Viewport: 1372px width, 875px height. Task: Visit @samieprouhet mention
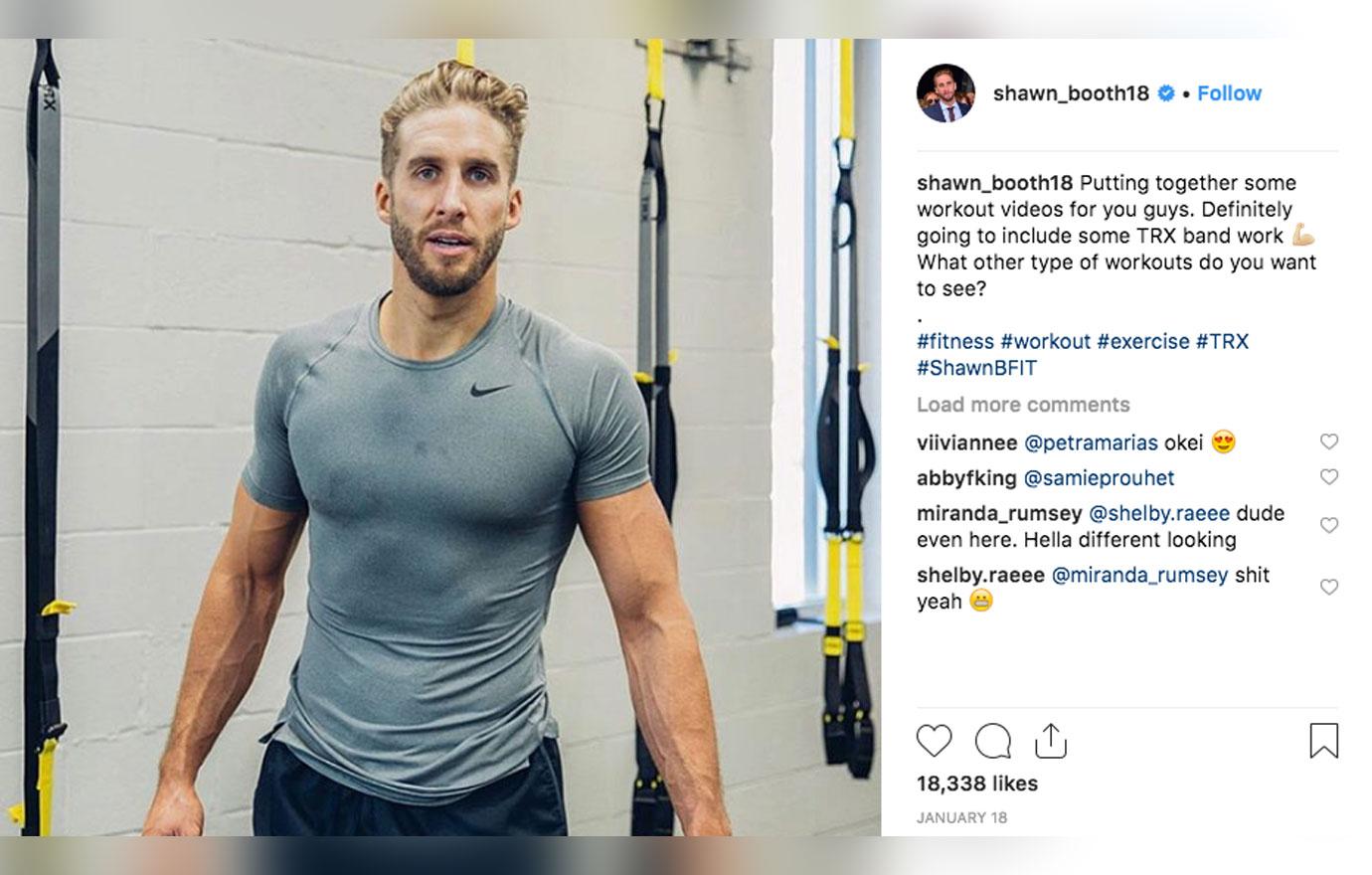click(x=1099, y=478)
